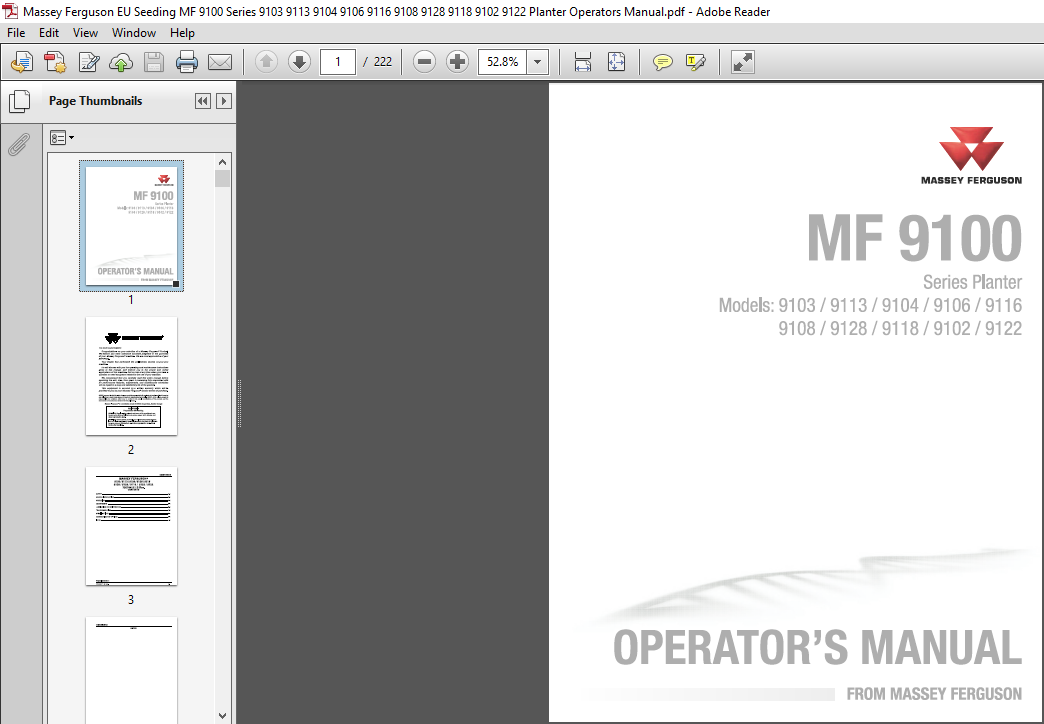
Task: Open the Attachments paperclip panel
Action: click(x=18, y=145)
